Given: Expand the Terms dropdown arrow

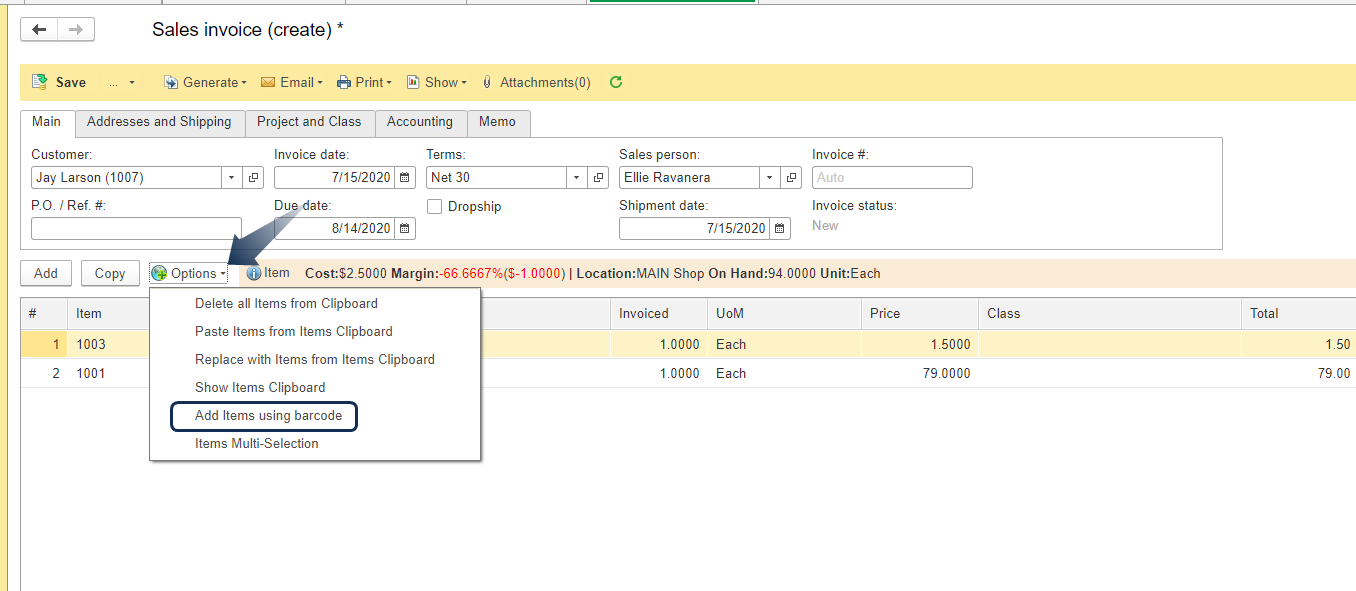Looking at the screenshot, I should tap(576, 178).
